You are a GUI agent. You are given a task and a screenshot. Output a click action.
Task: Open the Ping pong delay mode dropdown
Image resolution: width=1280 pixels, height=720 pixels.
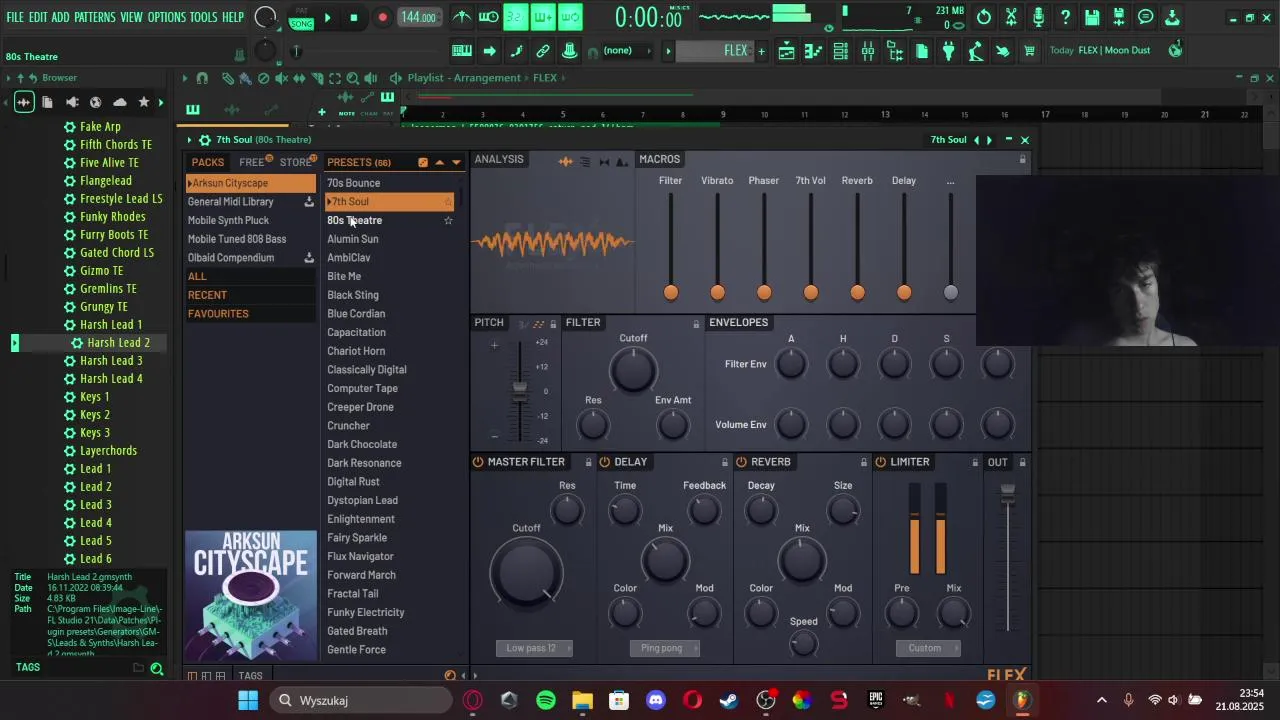665,648
